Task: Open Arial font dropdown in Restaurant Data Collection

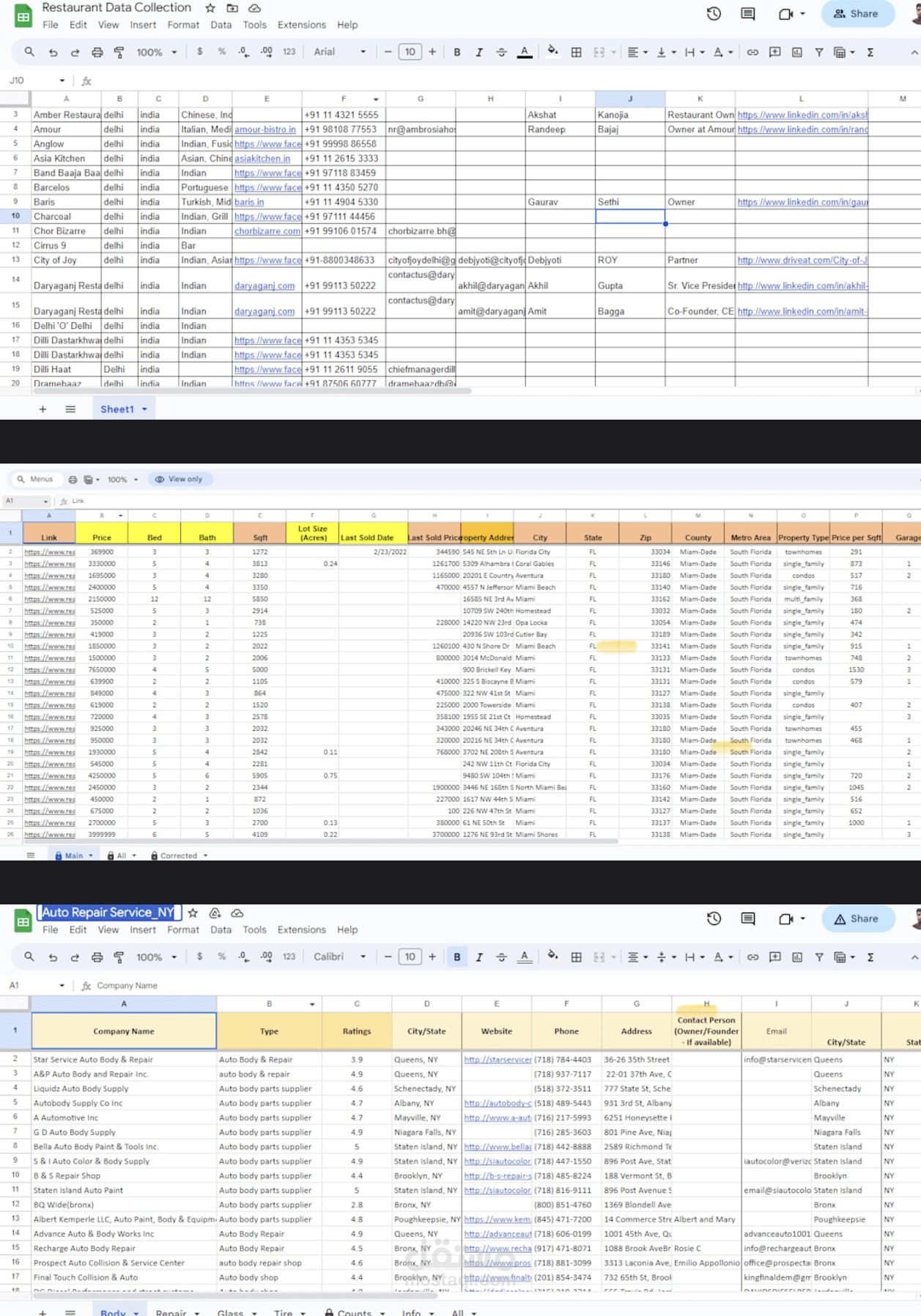Action: coord(339,52)
